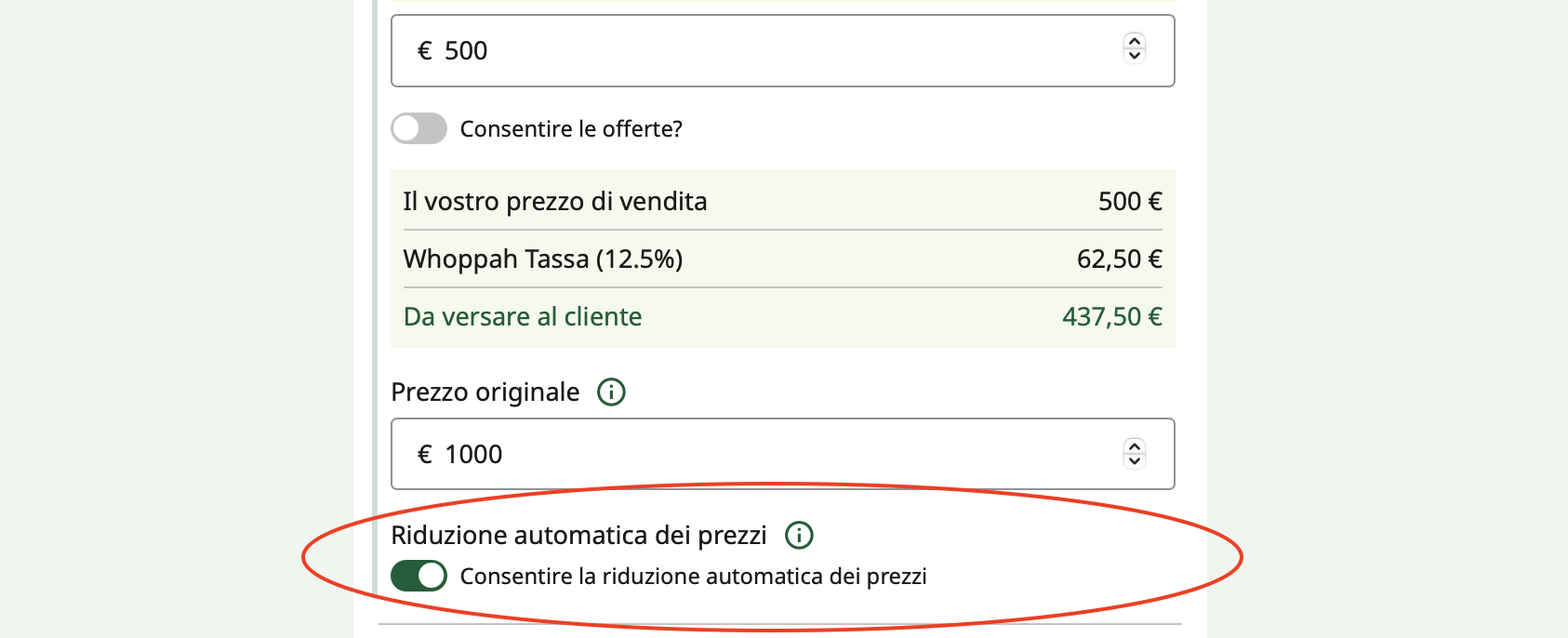Click the euro symbol in the 1000 field
The image size is (1568, 638).
tap(425, 454)
